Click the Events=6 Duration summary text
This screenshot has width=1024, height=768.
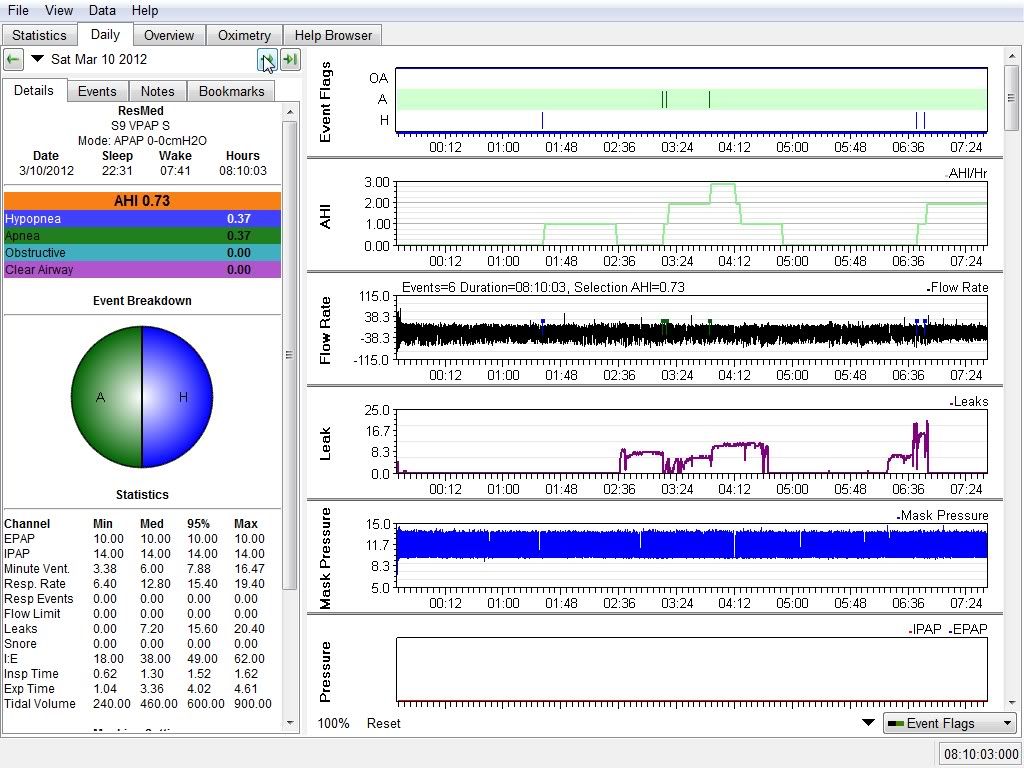pyautogui.click(x=543, y=287)
